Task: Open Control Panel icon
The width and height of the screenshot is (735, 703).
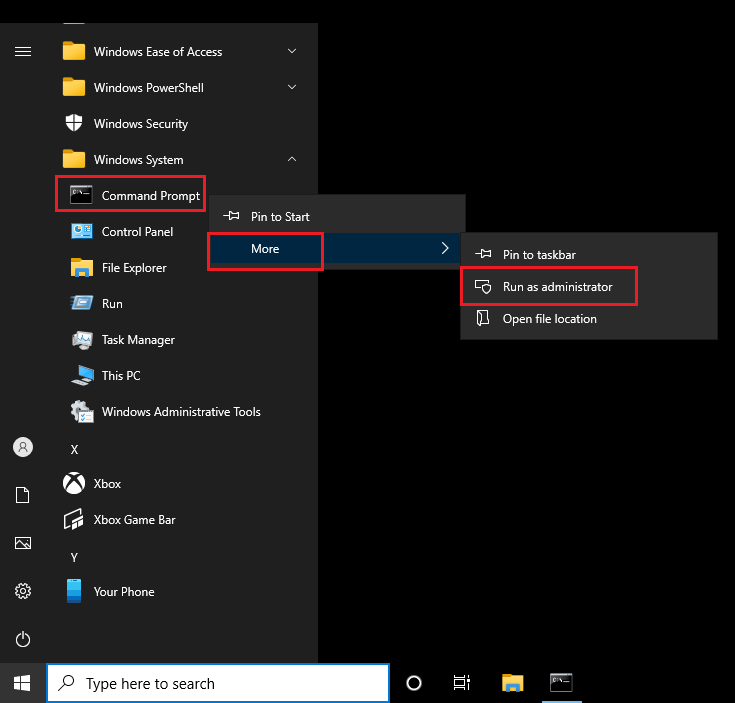Action: pos(82,231)
